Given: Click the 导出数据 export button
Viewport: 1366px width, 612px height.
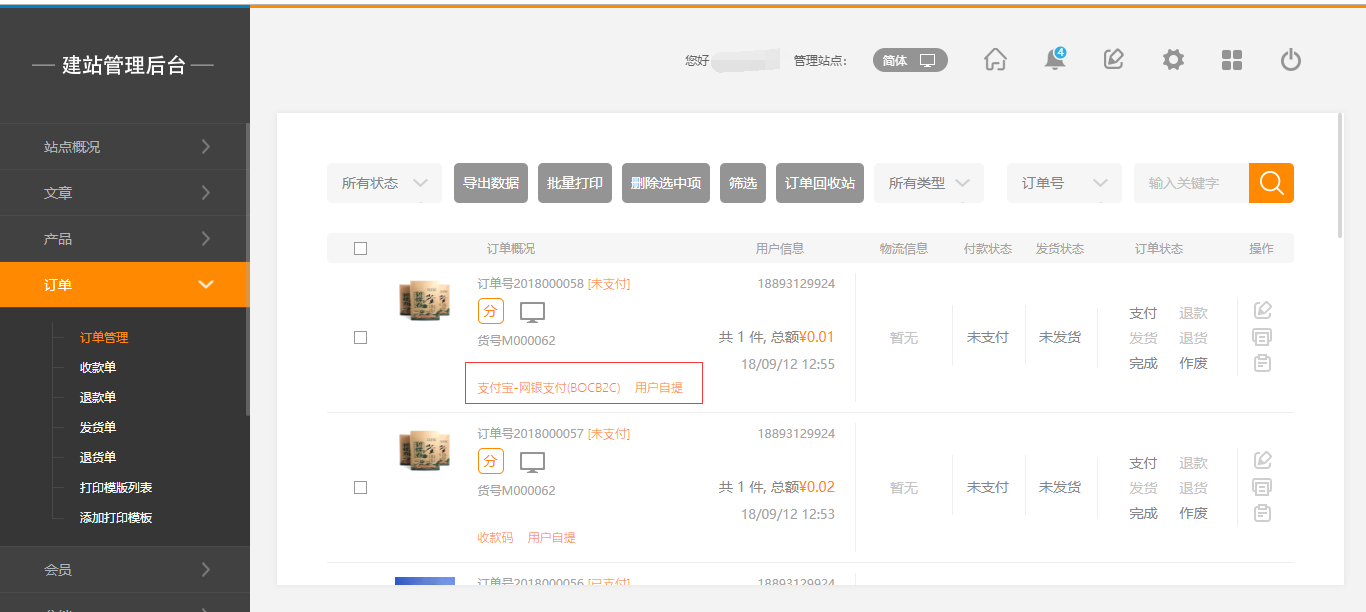Looking at the screenshot, I should [x=490, y=183].
